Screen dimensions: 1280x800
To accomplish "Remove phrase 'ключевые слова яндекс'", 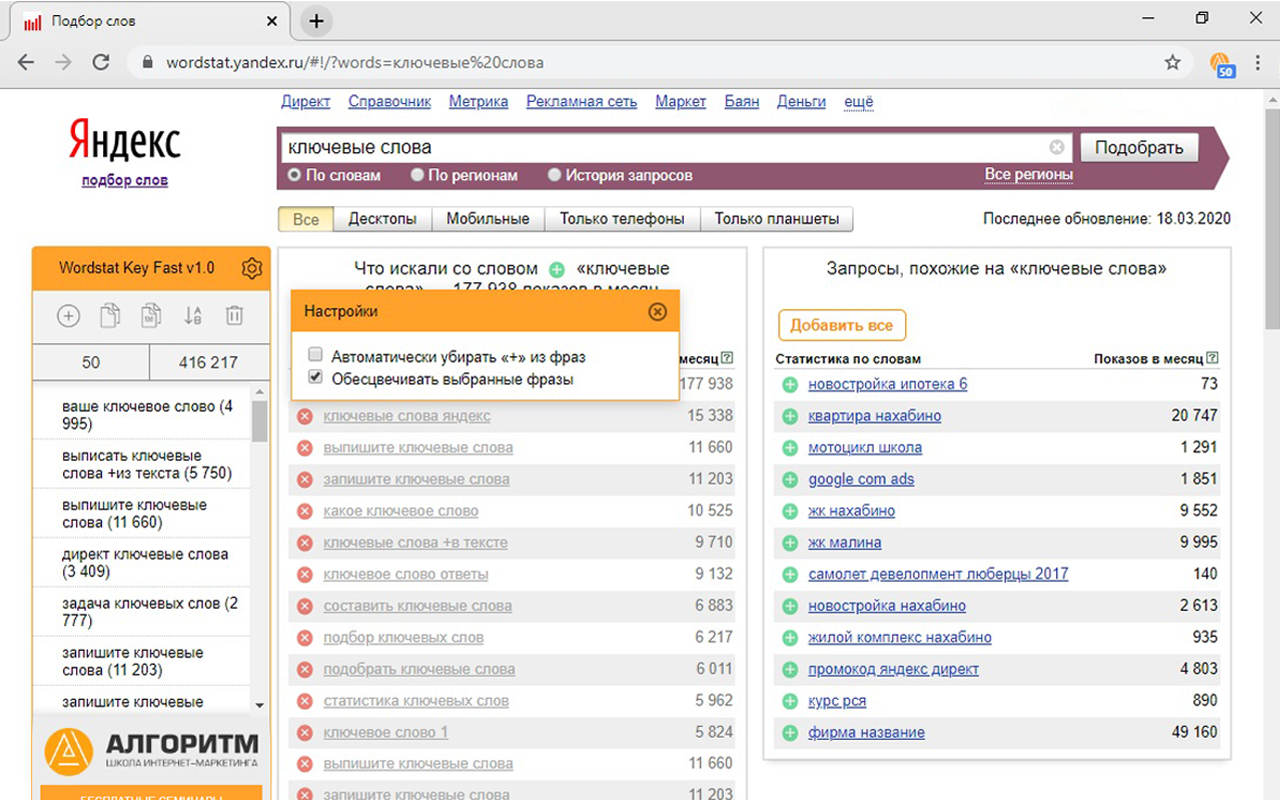I will pos(305,416).
